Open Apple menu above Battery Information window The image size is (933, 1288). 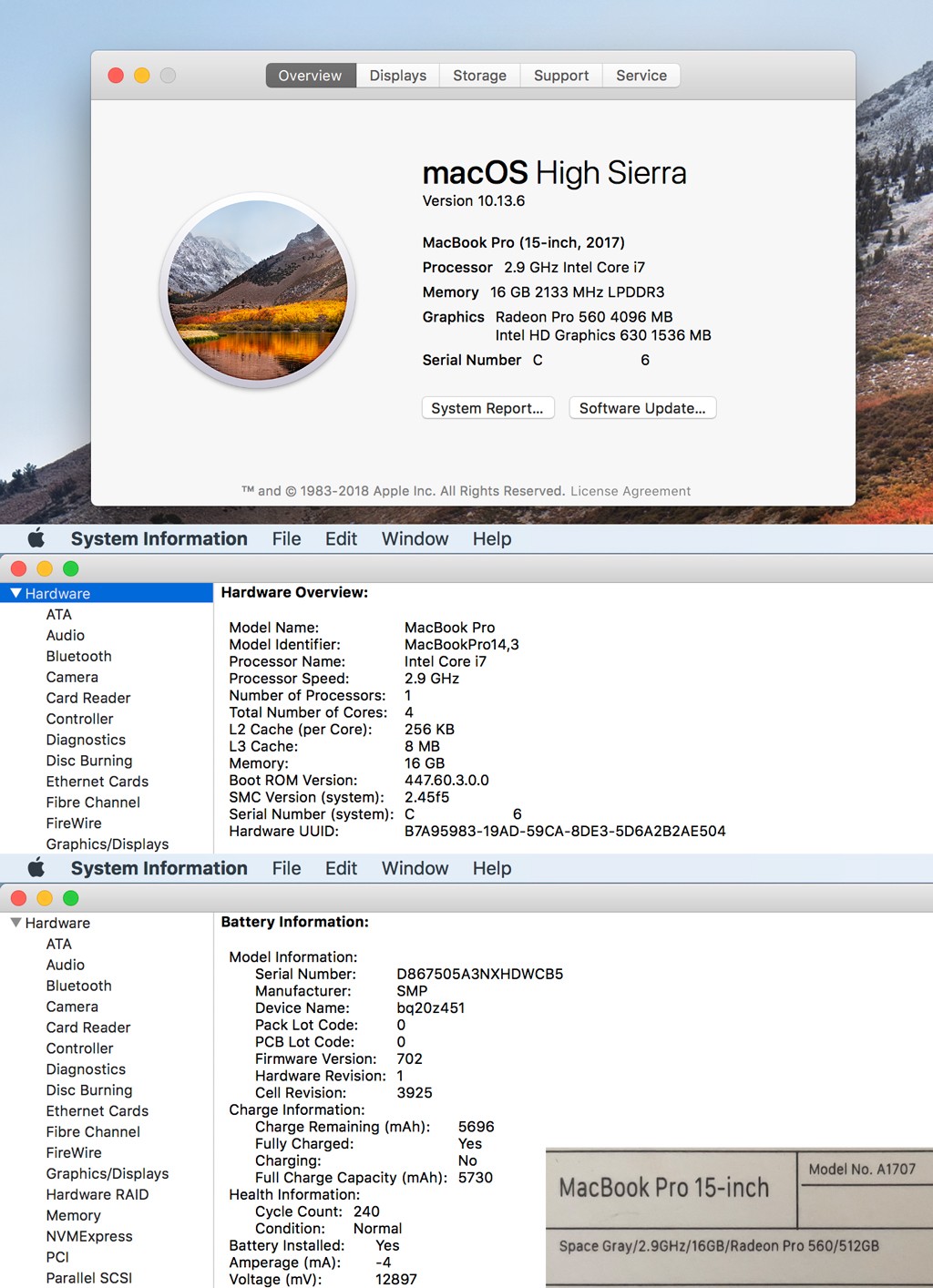tap(36, 868)
